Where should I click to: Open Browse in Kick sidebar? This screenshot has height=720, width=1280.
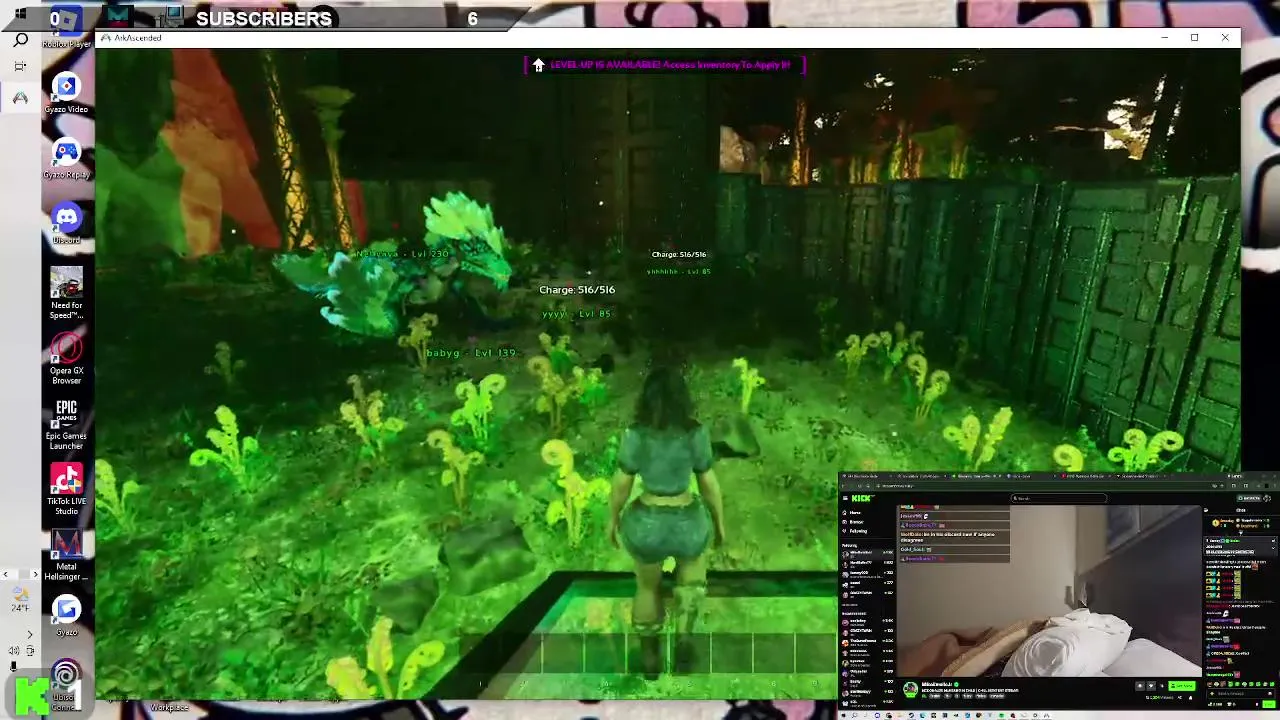(x=856, y=522)
